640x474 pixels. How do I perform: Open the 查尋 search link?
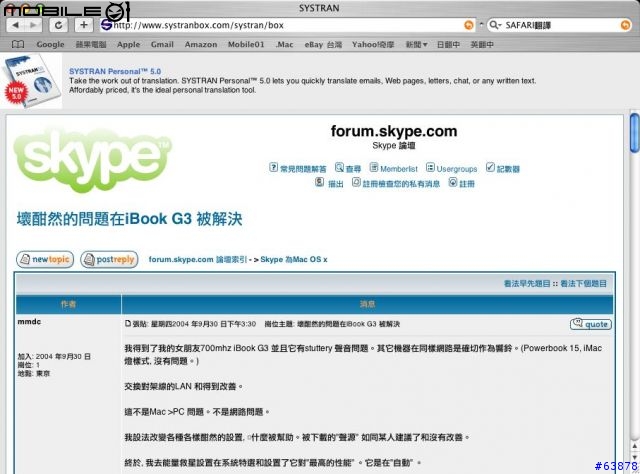click(x=353, y=169)
